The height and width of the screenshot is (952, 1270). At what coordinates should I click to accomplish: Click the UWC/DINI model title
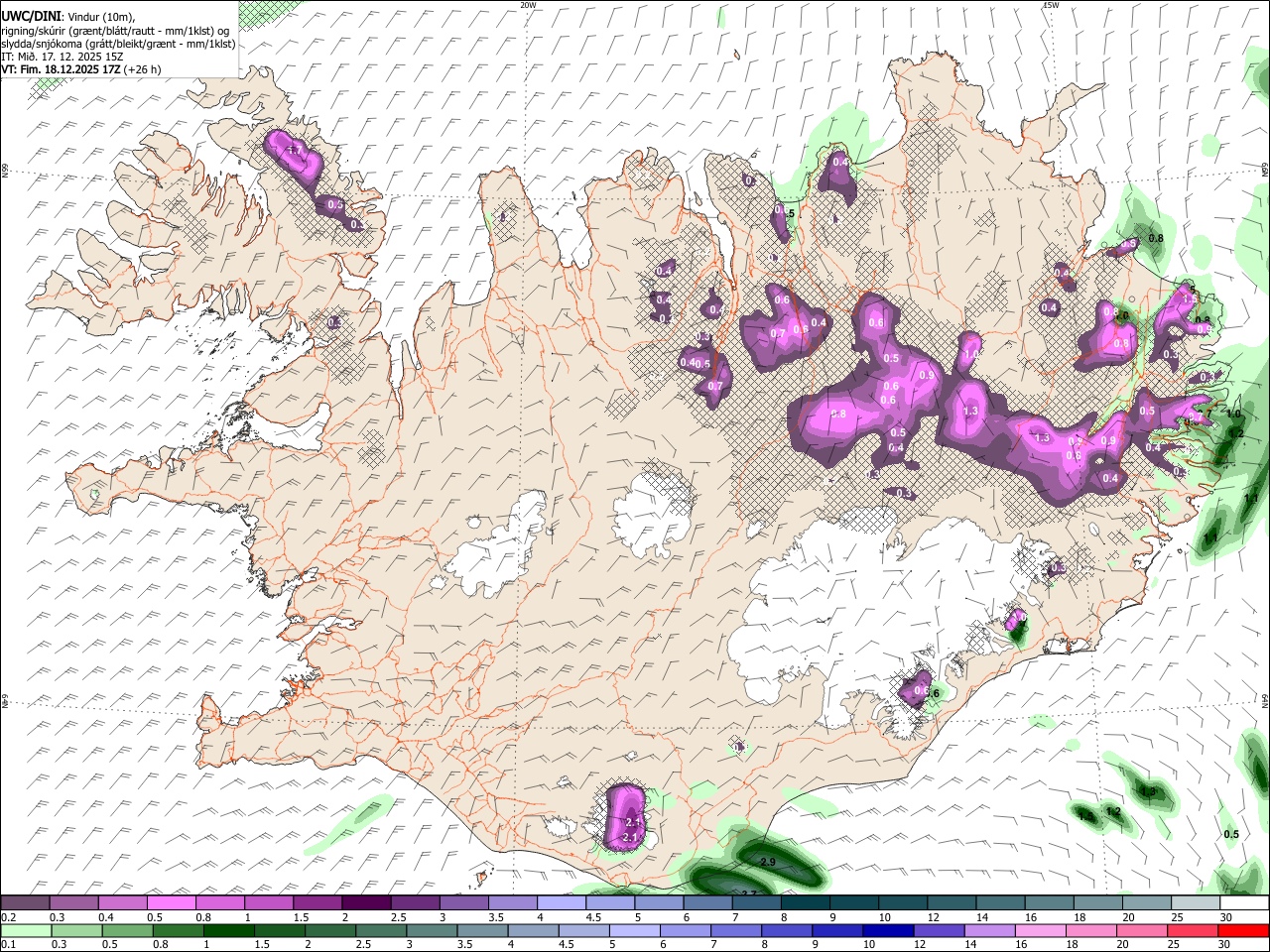(30, 15)
